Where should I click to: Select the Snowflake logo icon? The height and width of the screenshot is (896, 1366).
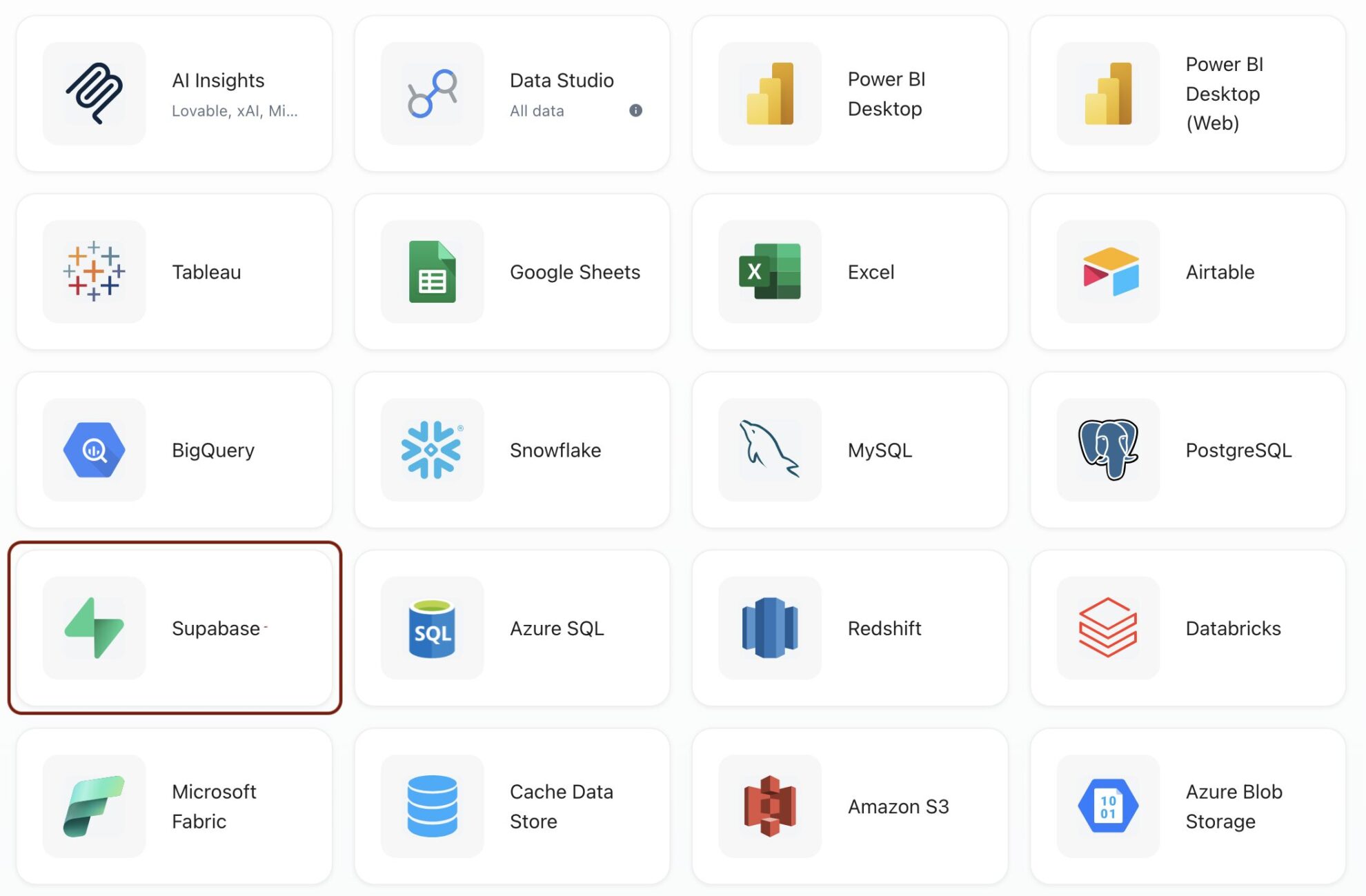[x=433, y=450]
